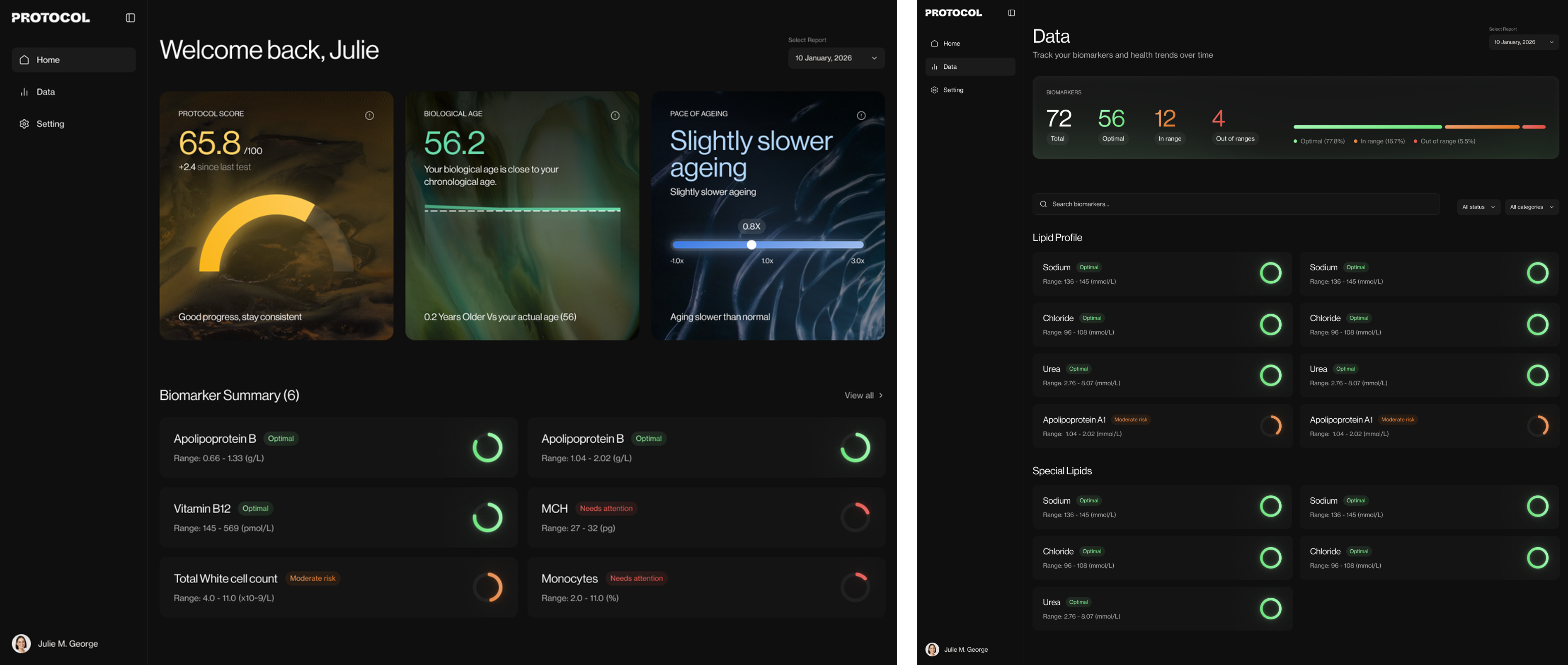Click the bar chart Data icon in the Welcome sidebar
The height and width of the screenshot is (665, 1568).
[24, 92]
